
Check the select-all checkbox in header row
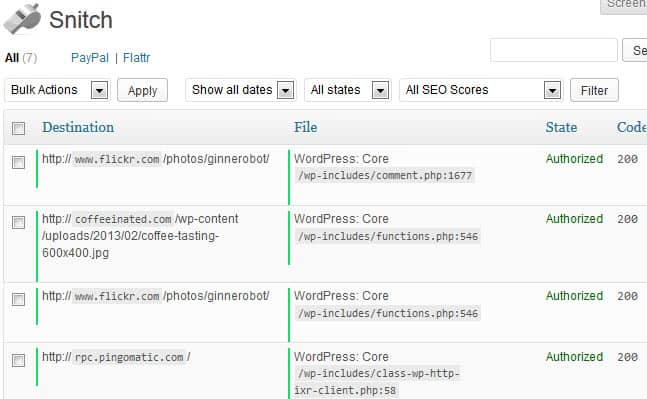(18, 128)
